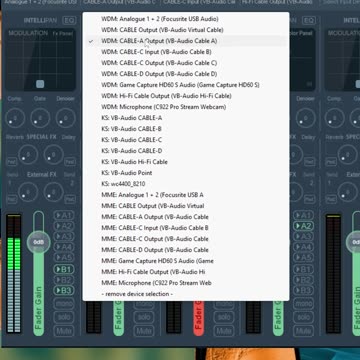The height and width of the screenshot is (360, 360).
Task: Choose WDM: CABLE Output (VB-Audio Virtual Cable)
Action: coord(186,30)
